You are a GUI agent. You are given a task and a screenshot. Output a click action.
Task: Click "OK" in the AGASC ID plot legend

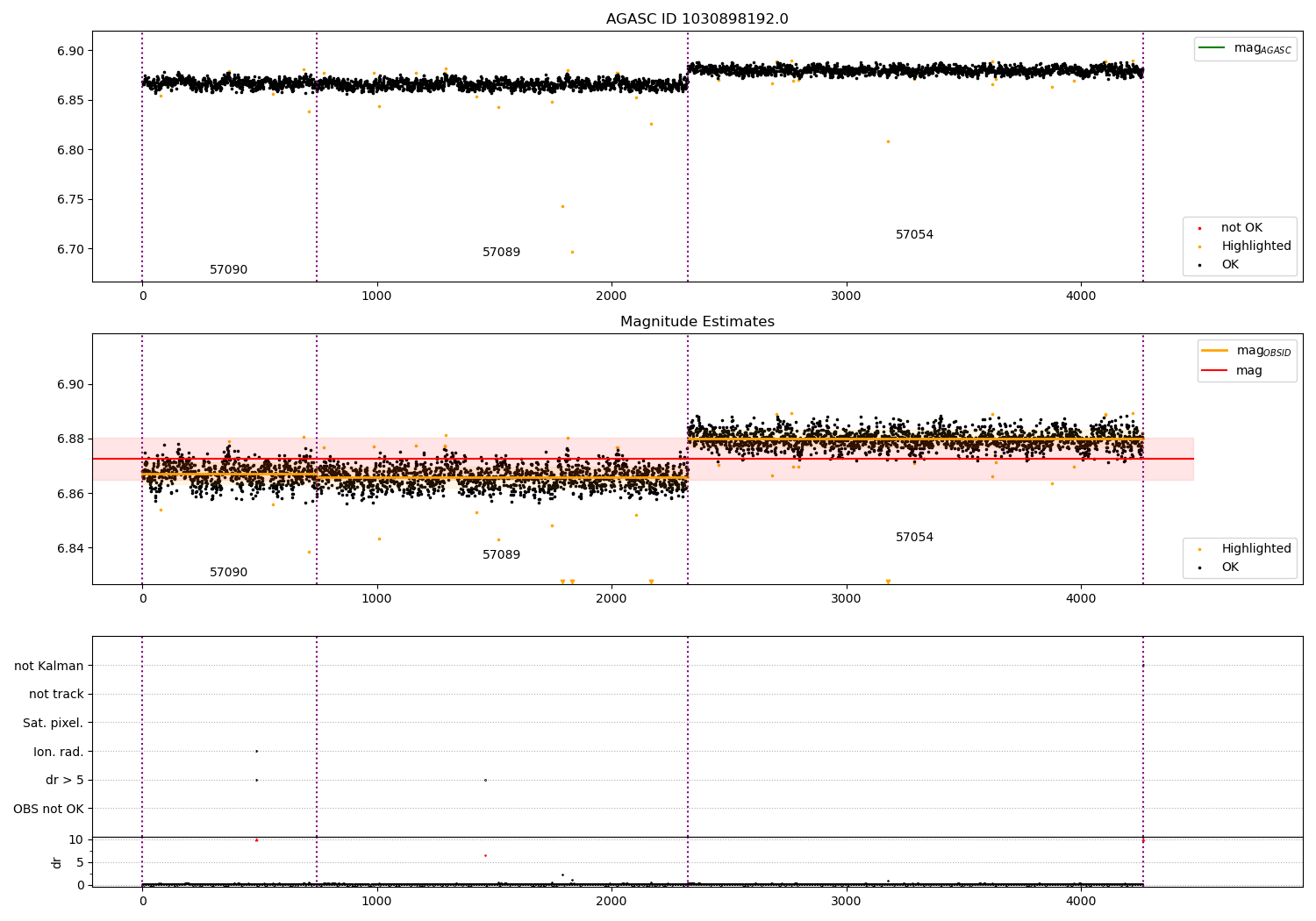click(x=1219, y=265)
